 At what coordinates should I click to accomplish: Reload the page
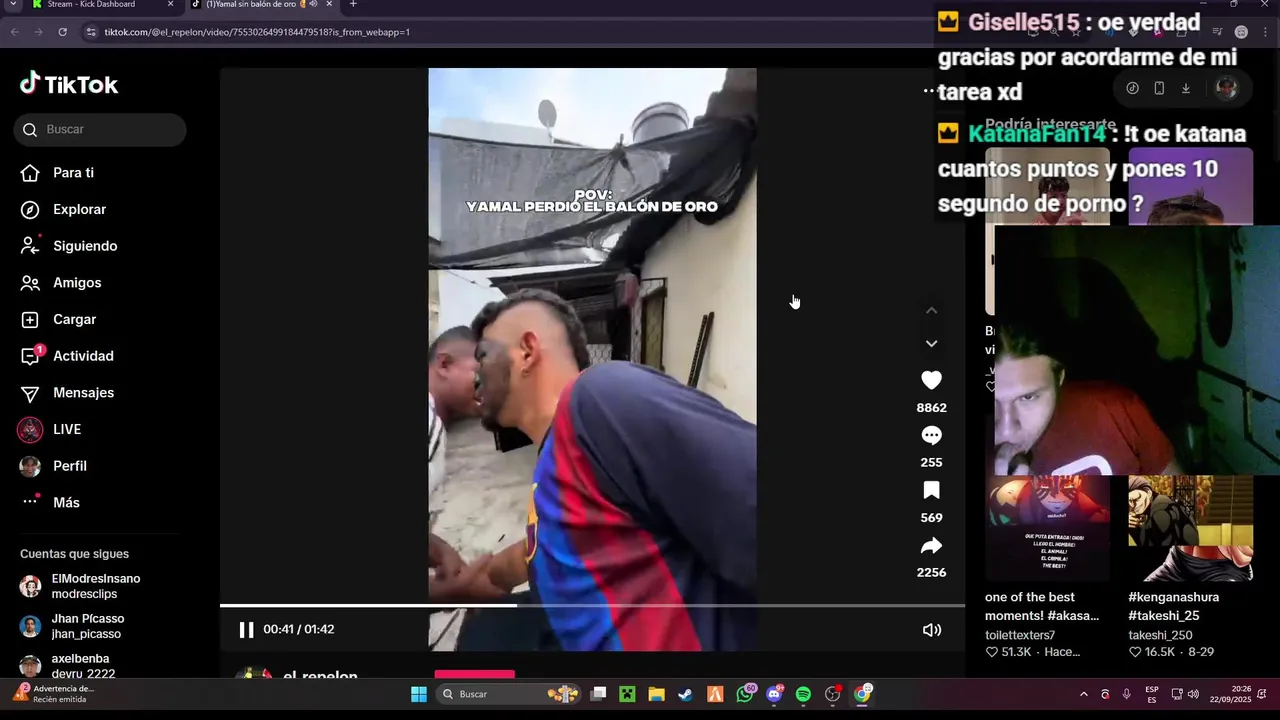pos(62,32)
